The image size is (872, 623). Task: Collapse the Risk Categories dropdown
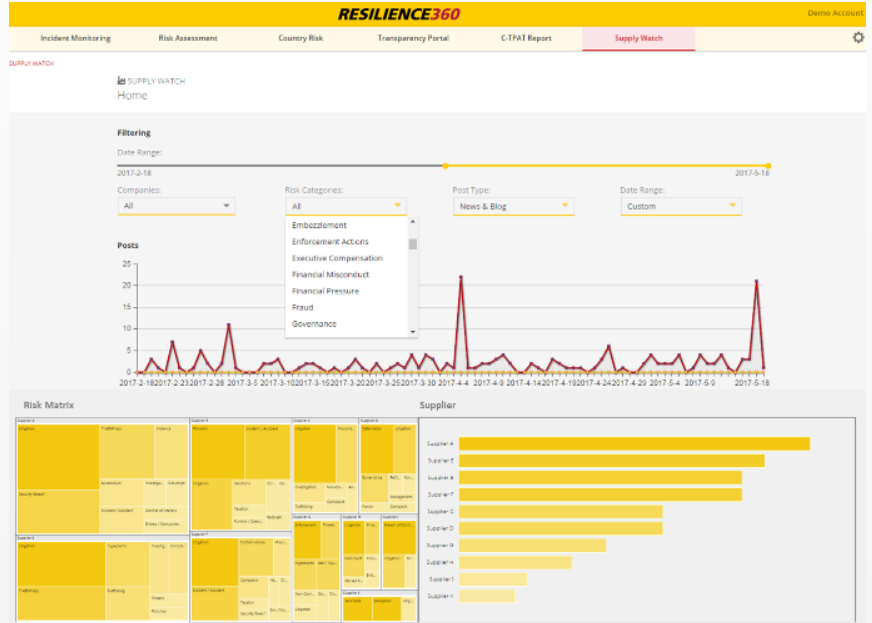345,206
